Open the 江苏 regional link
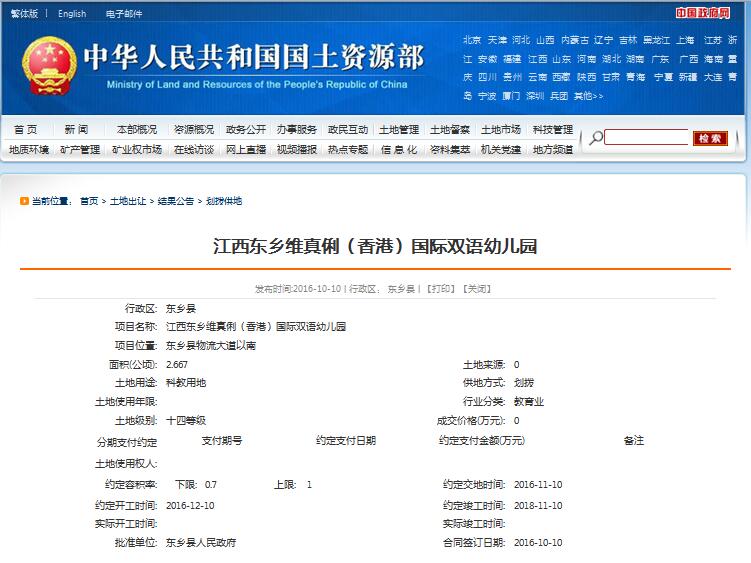This screenshot has width=751, height=563. click(713, 40)
